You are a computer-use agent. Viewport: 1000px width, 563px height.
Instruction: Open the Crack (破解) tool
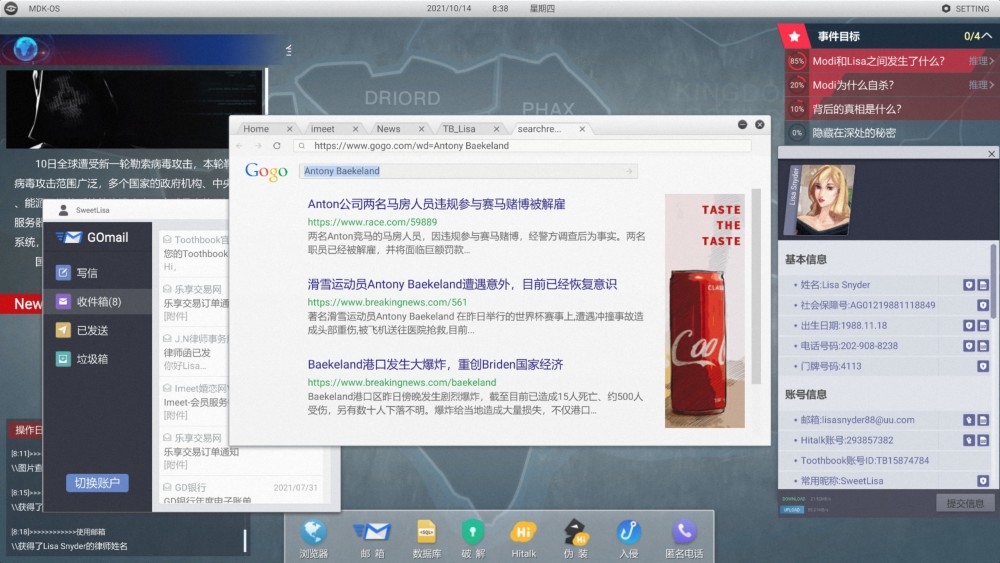(473, 537)
